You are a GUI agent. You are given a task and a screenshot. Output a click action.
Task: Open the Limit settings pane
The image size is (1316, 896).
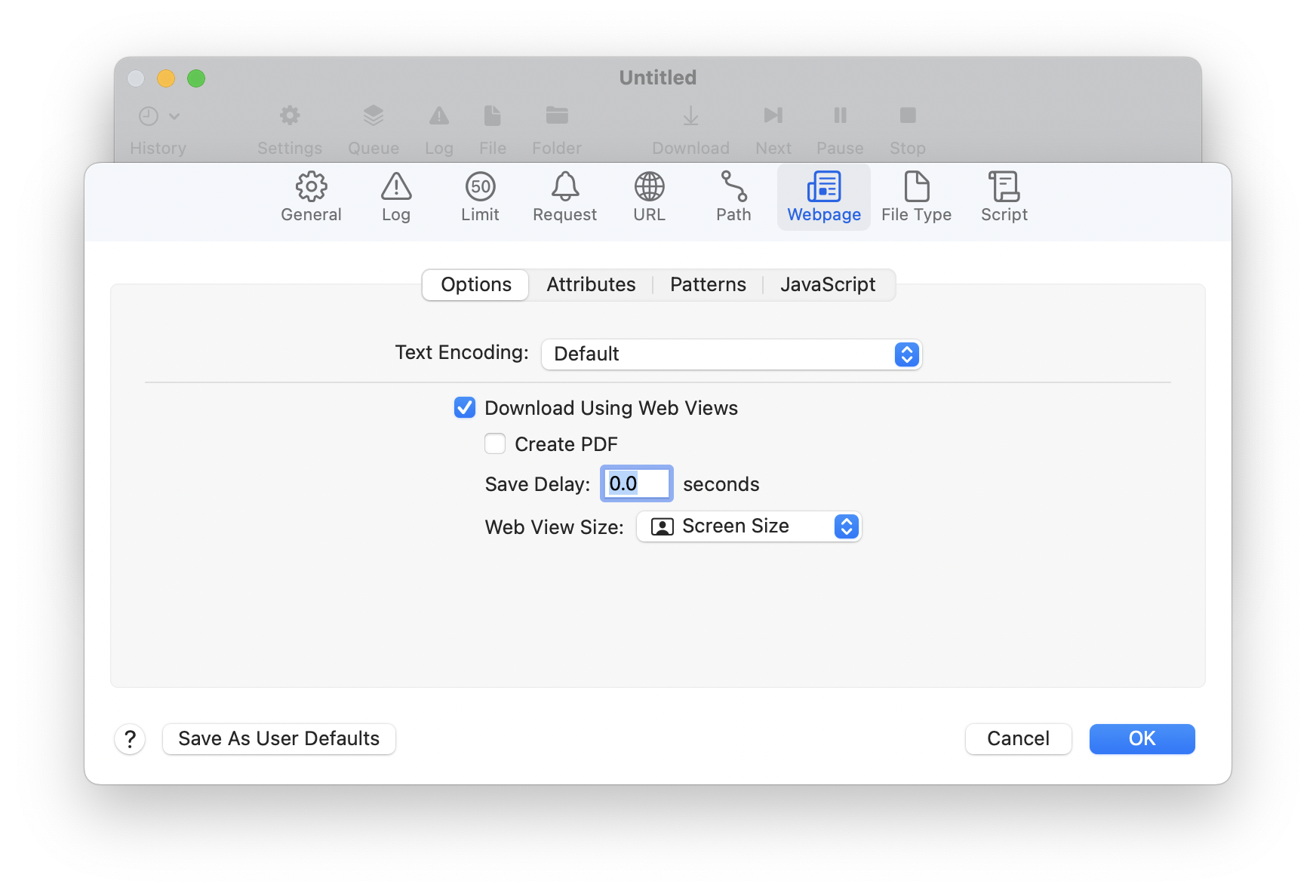pyautogui.click(x=480, y=197)
